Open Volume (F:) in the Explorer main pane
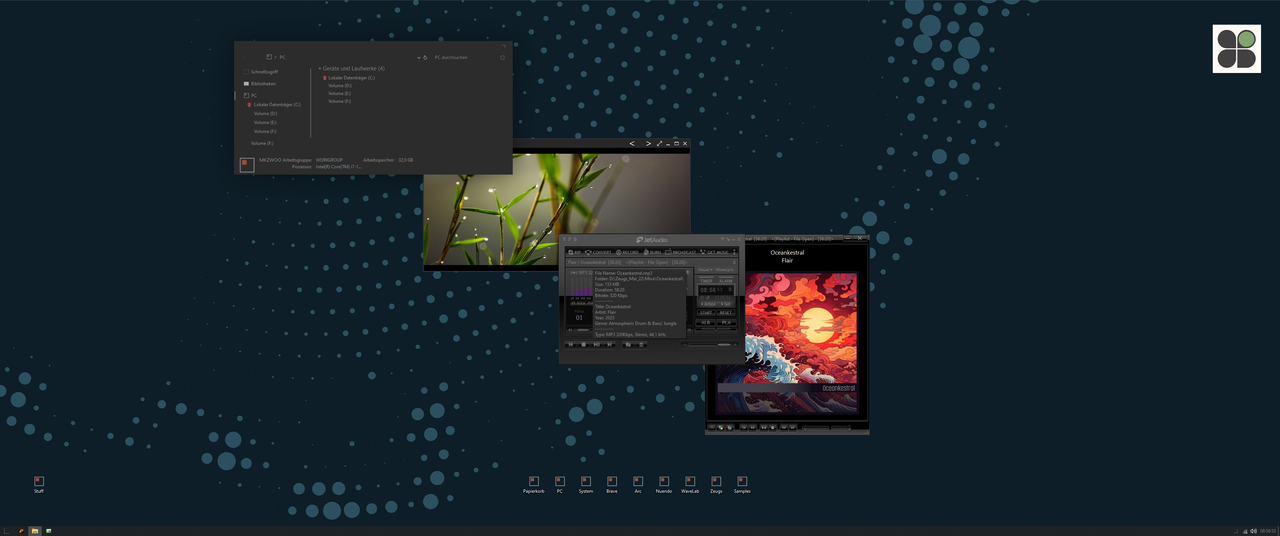The height and width of the screenshot is (536, 1280). [x=340, y=101]
